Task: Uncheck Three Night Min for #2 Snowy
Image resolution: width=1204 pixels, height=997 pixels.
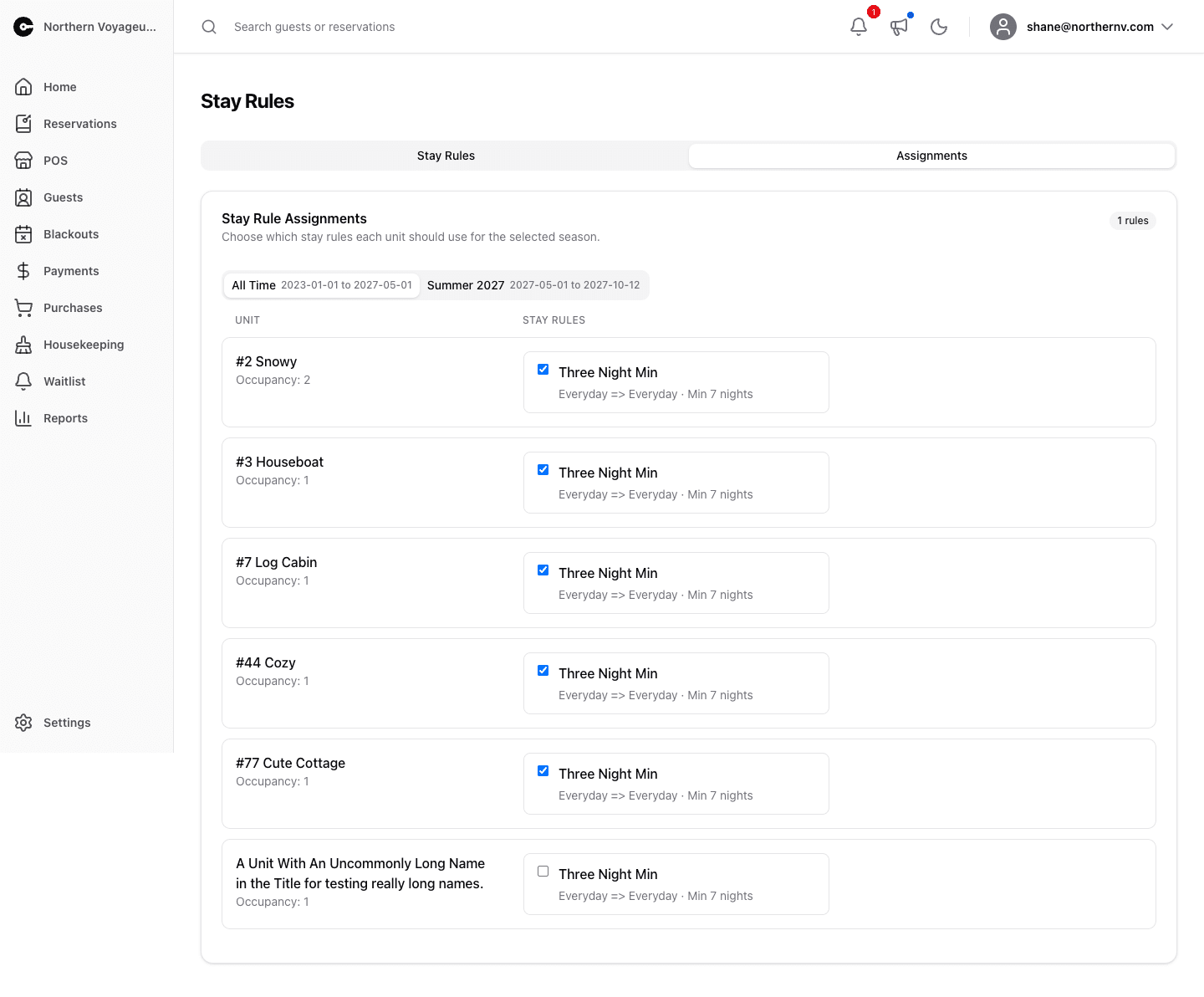Action: [x=543, y=370]
